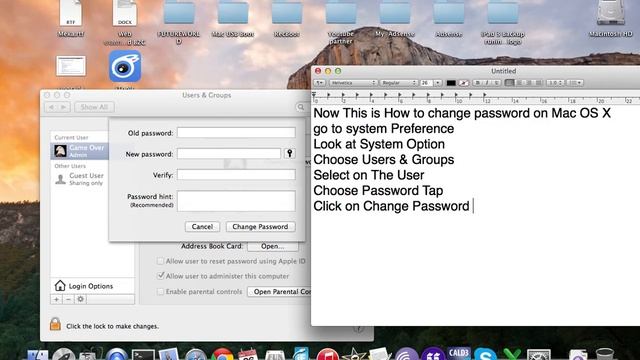640x360 pixels.
Task: Select the blue eye app icon on desktop
Action: 125,67
